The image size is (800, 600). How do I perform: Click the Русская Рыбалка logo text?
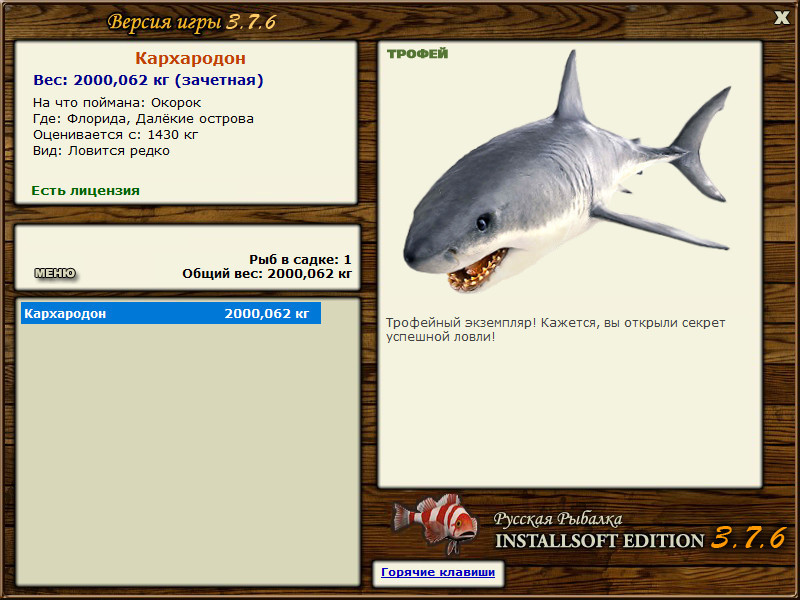point(558,519)
